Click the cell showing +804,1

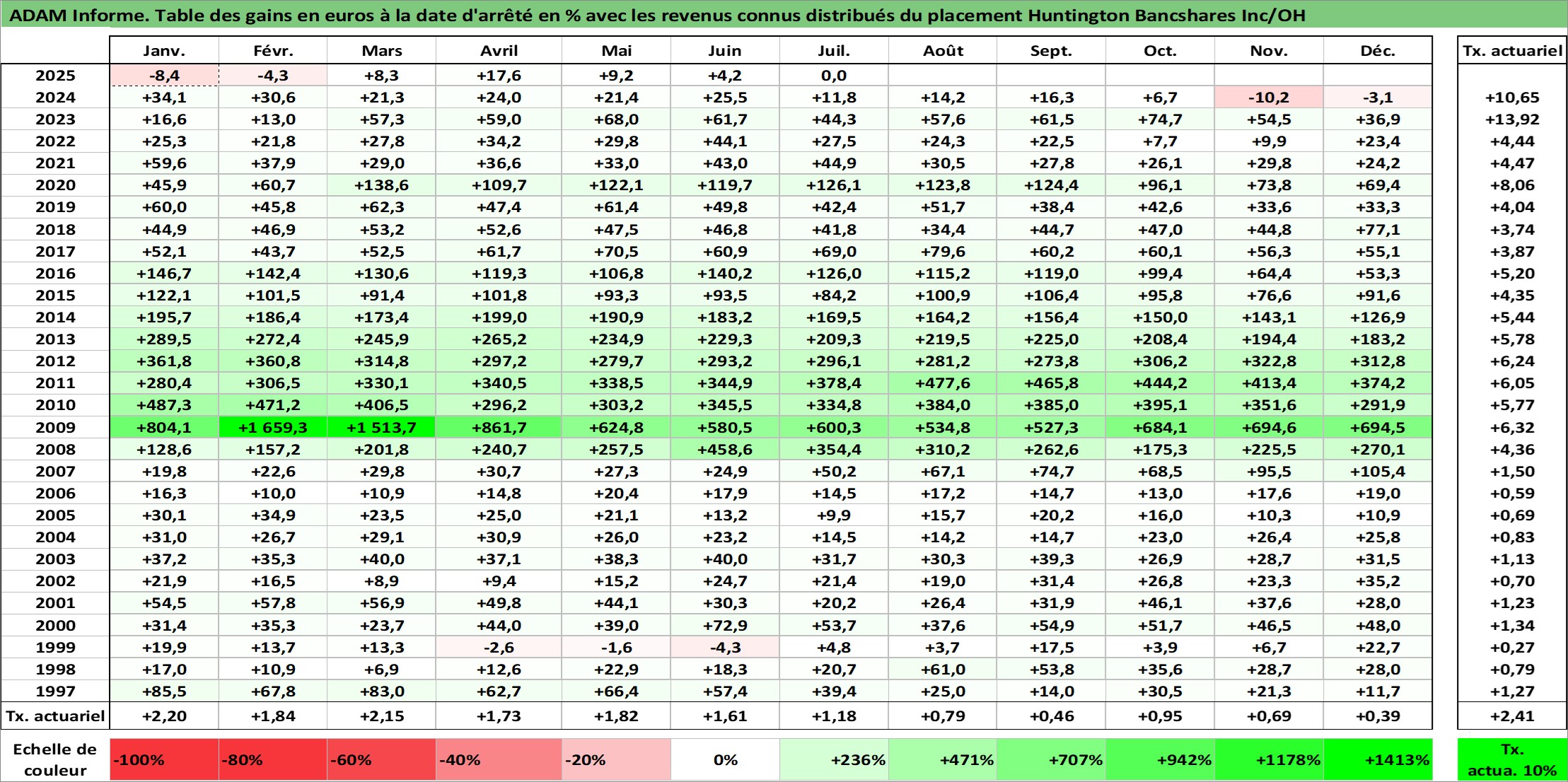(164, 428)
